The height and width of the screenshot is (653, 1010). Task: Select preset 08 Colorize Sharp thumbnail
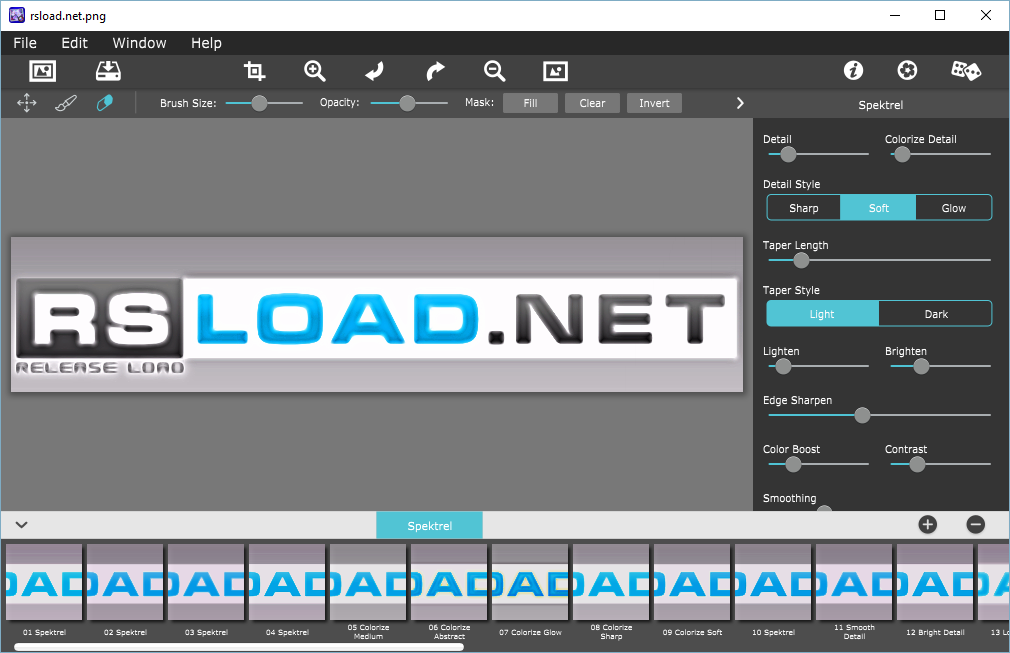[x=611, y=582]
